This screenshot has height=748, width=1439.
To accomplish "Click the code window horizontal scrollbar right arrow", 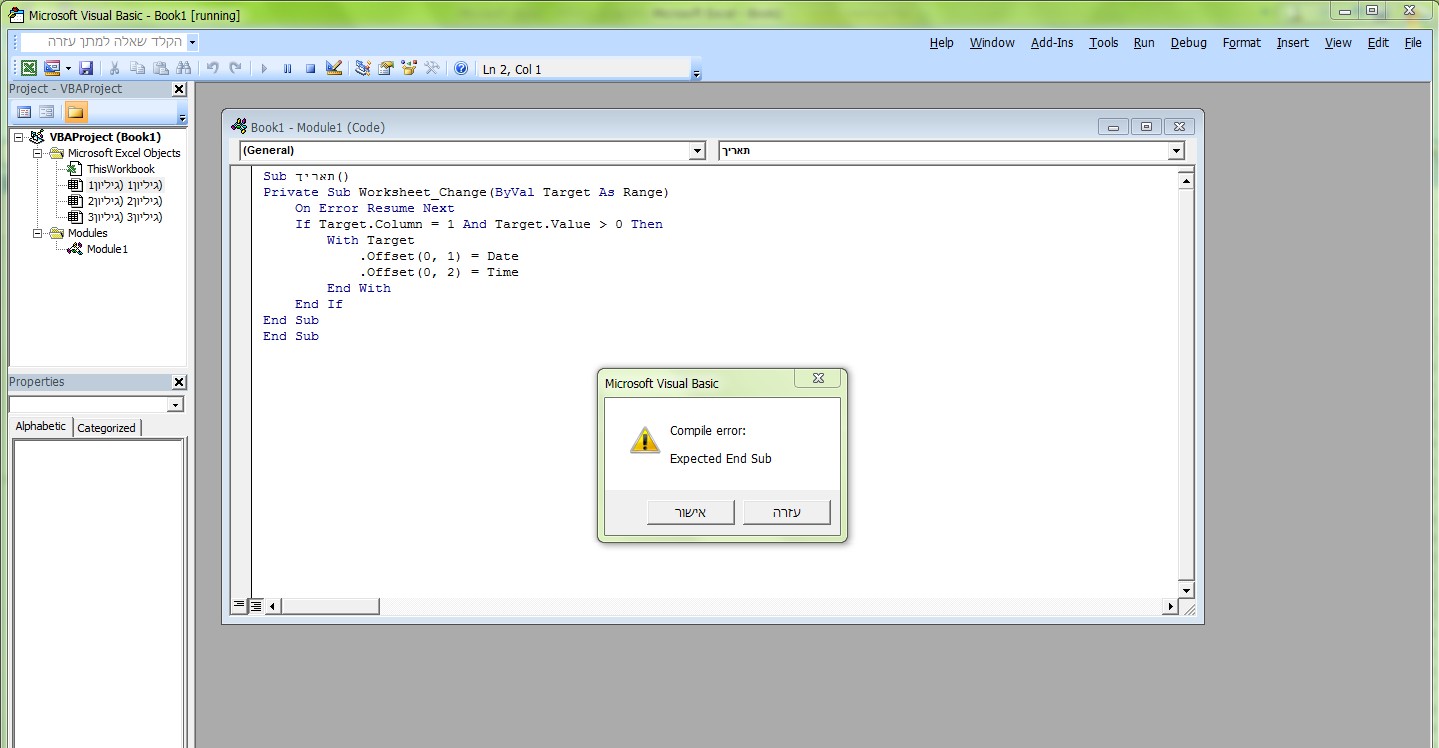I will 1170,606.
